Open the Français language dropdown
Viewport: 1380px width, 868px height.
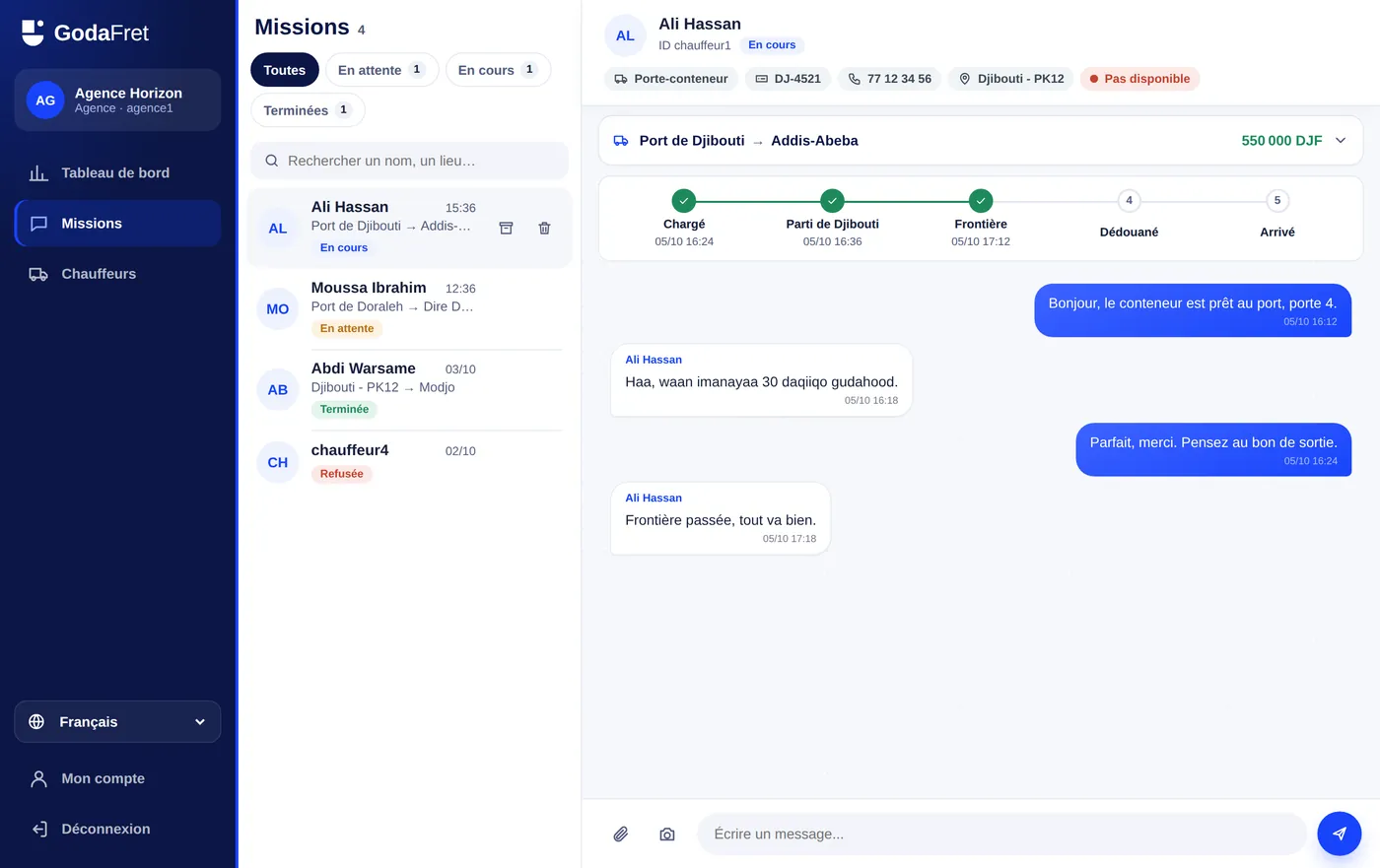[117, 722]
